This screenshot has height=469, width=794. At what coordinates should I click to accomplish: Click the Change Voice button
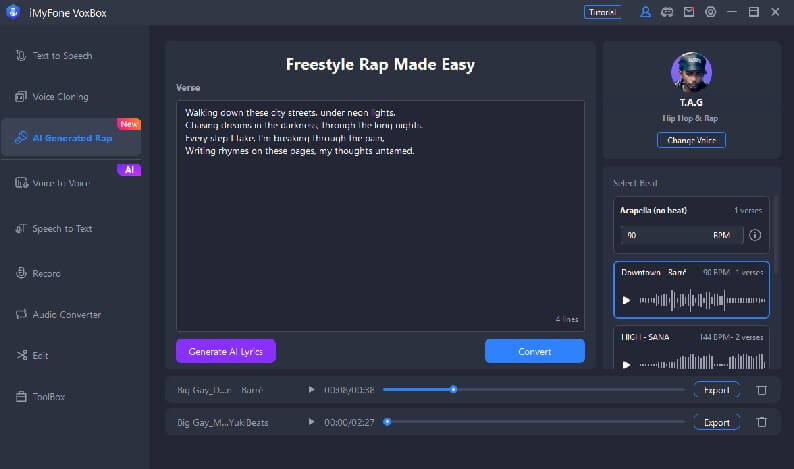pos(691,140)
